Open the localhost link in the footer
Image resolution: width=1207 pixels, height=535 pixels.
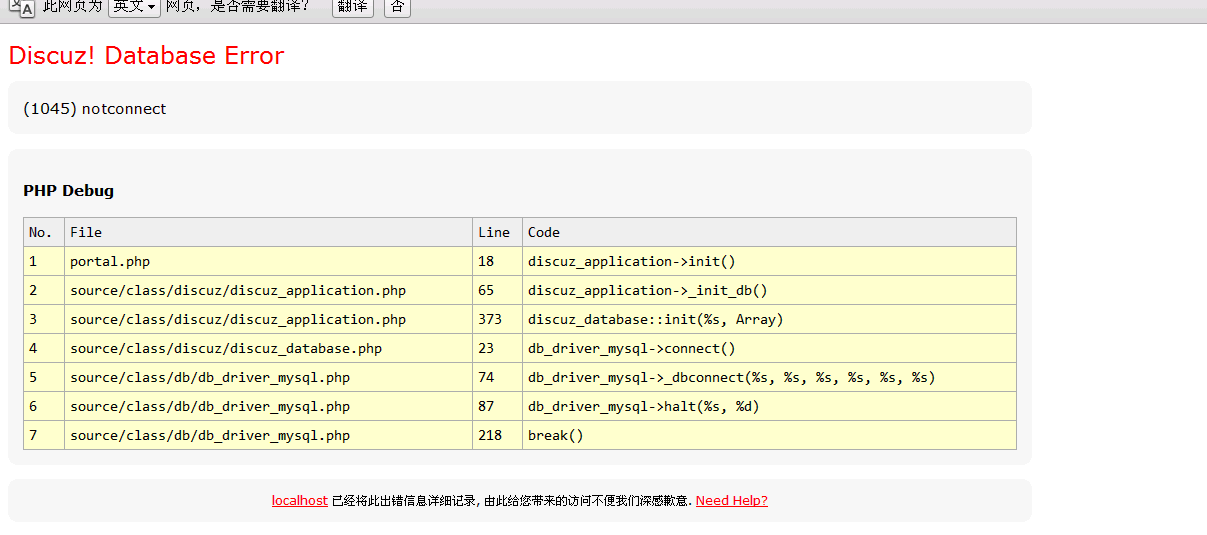coord(300,501)
